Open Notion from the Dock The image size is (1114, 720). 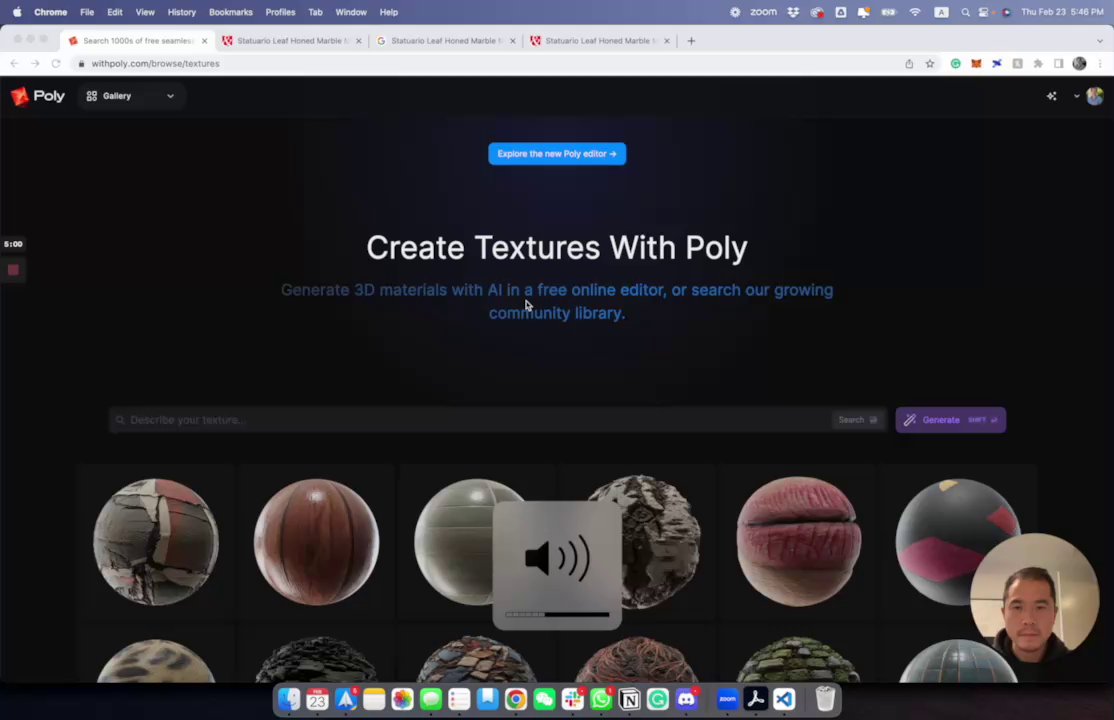pyautogui.click(x=629, y=699)
